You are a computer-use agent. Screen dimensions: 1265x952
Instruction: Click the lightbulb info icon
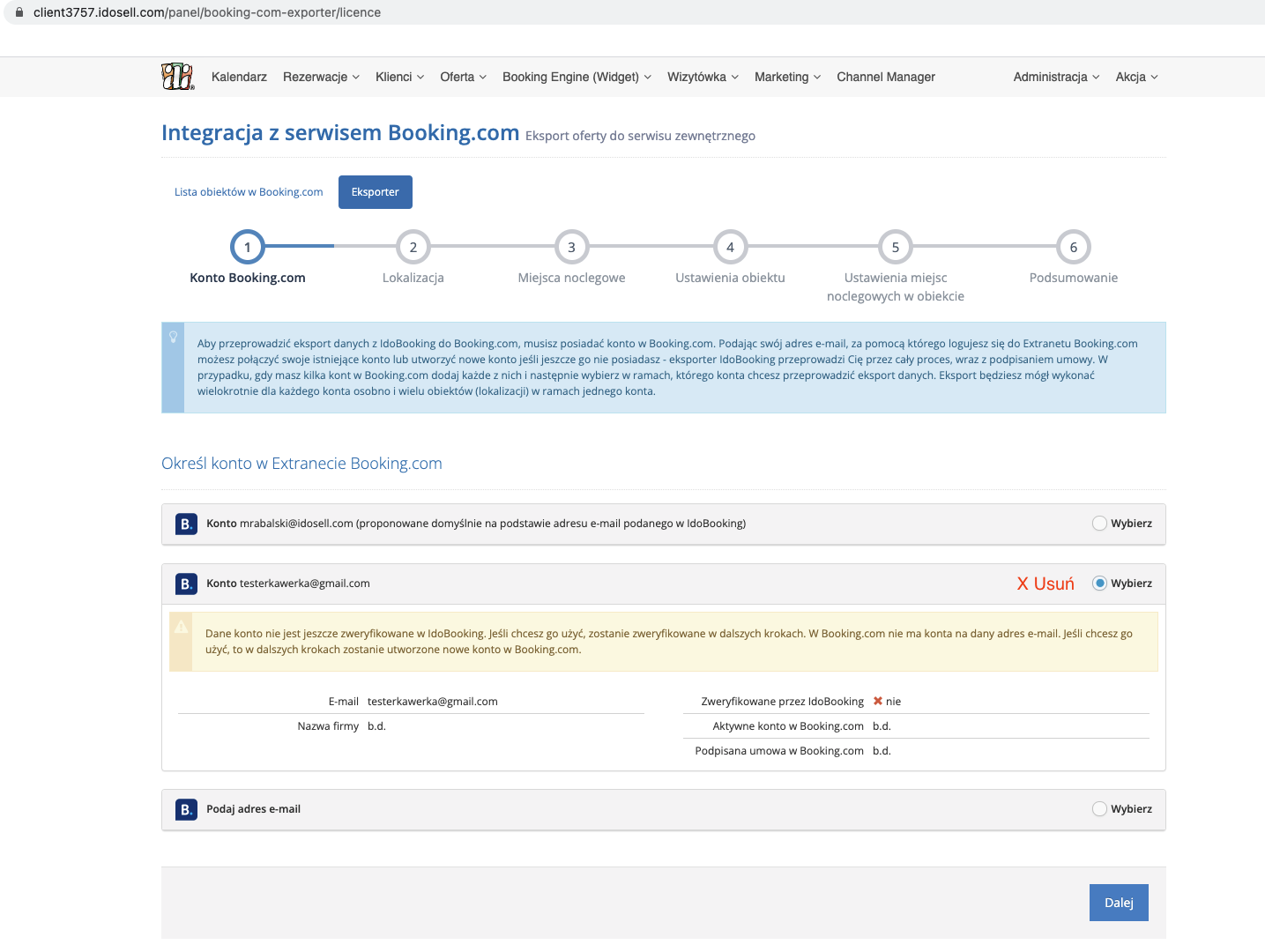(174, 337)
